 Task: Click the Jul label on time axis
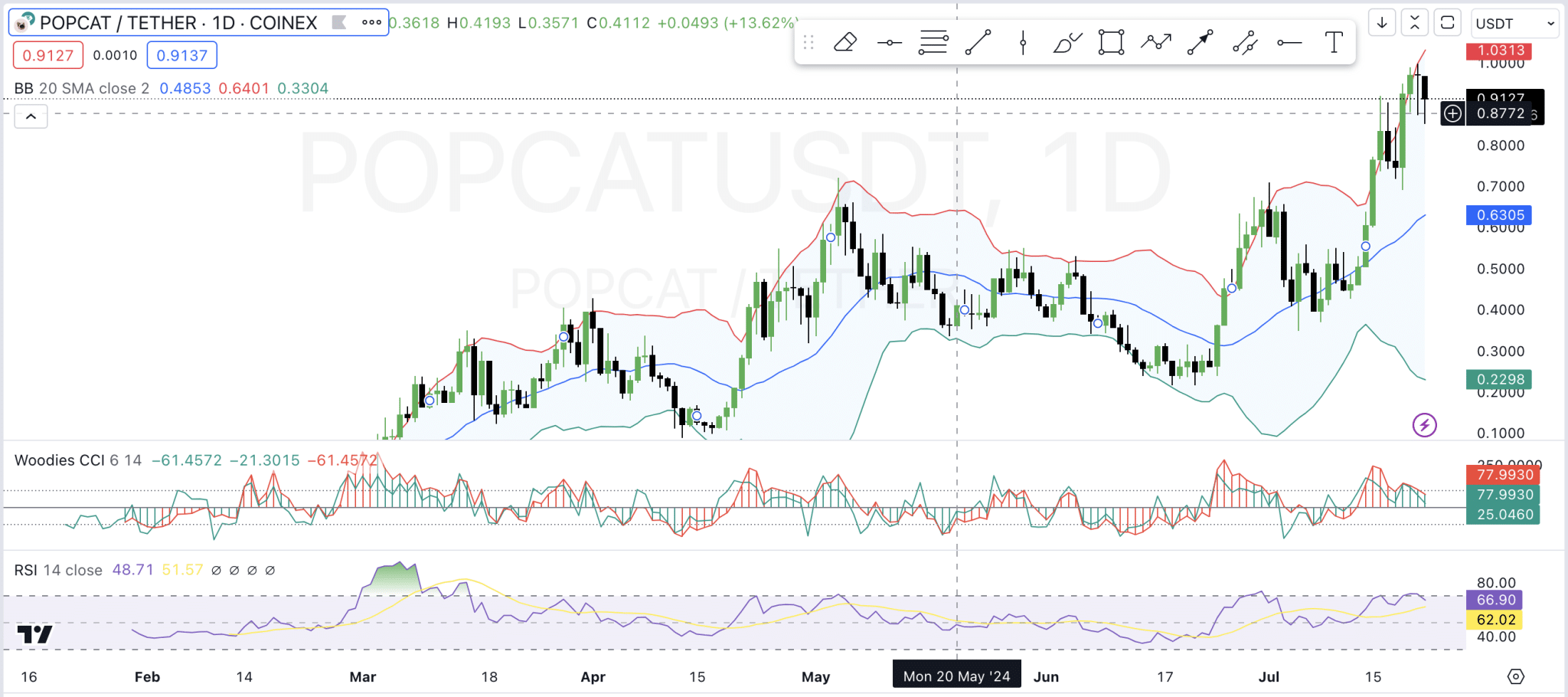(x=1269, y=677)
